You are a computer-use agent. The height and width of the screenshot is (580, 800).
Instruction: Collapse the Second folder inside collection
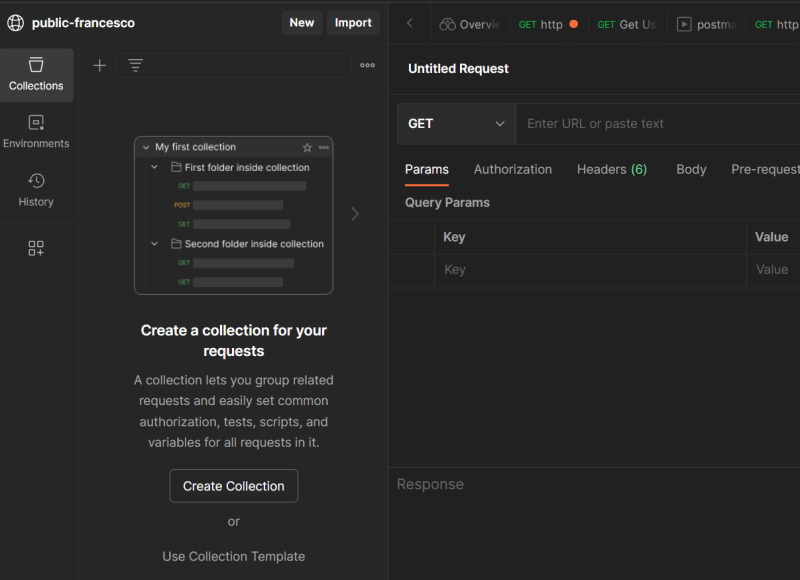[x=155, y=244]
